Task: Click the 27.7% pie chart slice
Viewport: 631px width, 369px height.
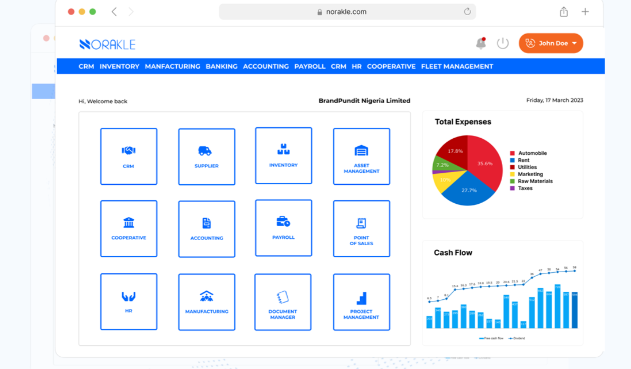Action: pyautogui.click(x=469, y=190)
